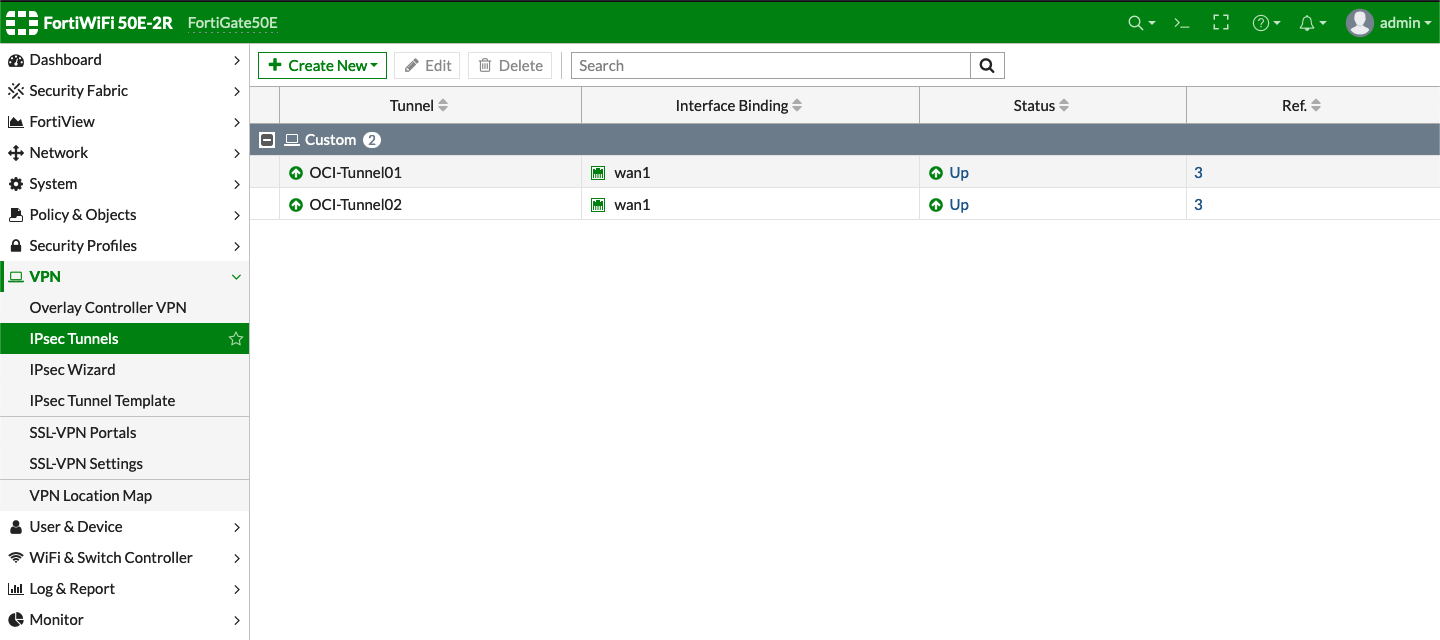Click the System gear icon
The image size is (1440, 640).
(15, 184)
